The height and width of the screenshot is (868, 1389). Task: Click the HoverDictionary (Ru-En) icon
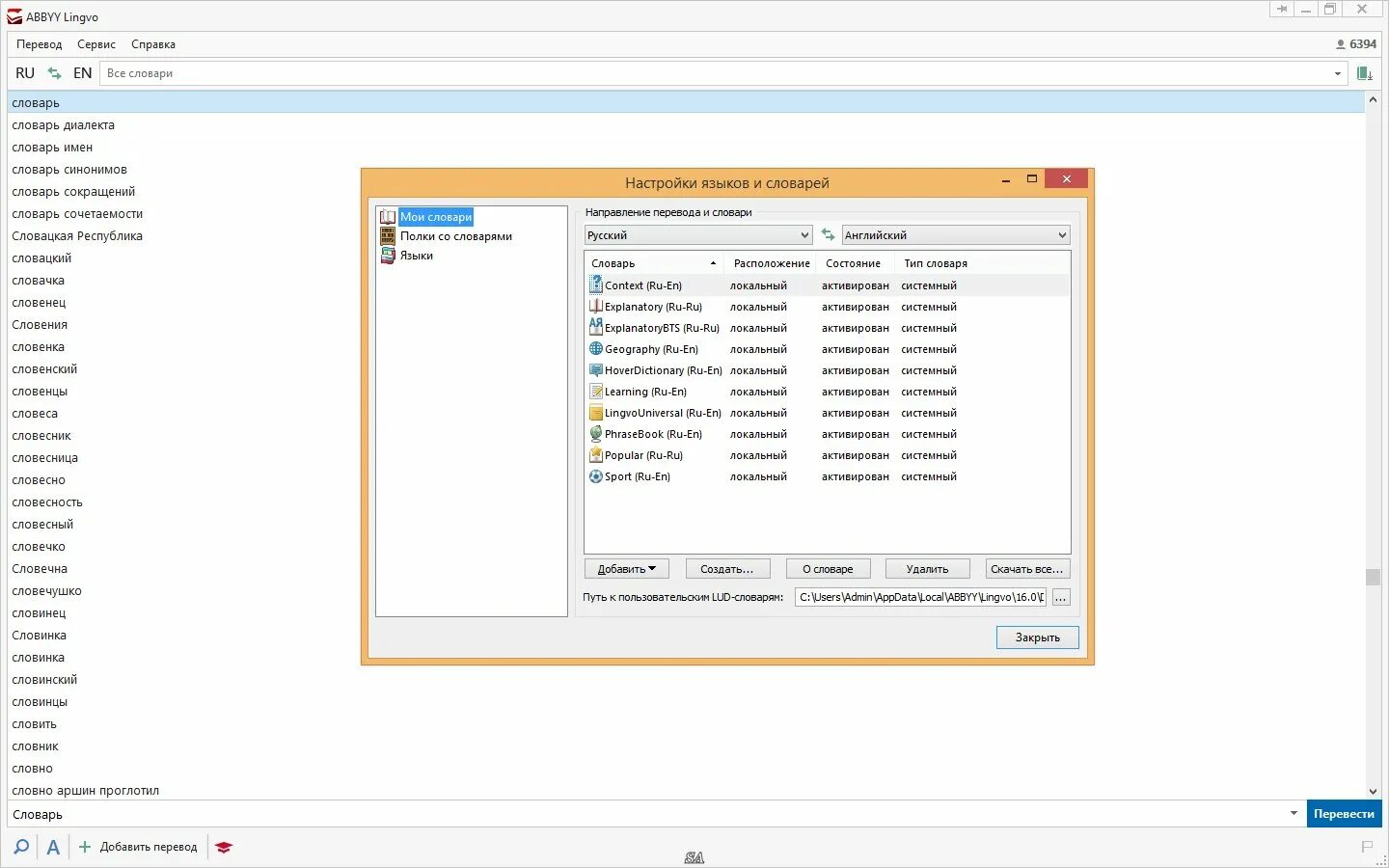[596, 369]
